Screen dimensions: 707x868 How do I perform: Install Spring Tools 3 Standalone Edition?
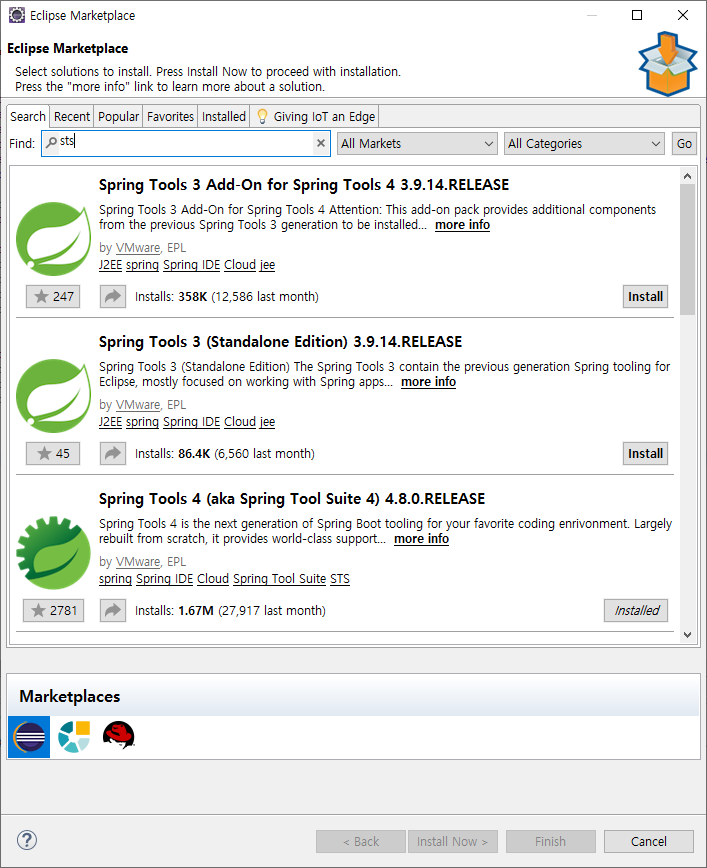click(x=645, y=453)
